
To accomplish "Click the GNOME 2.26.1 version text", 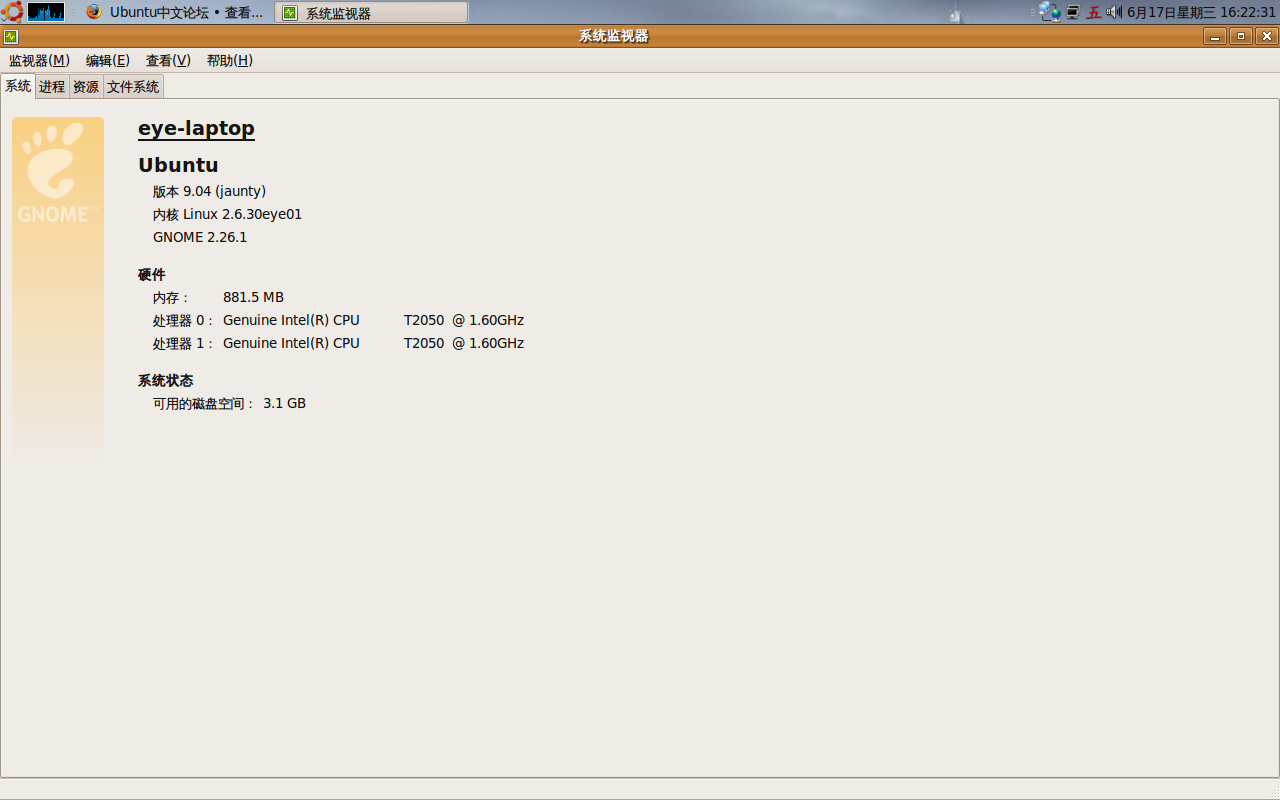I will [x=200, y=237].
